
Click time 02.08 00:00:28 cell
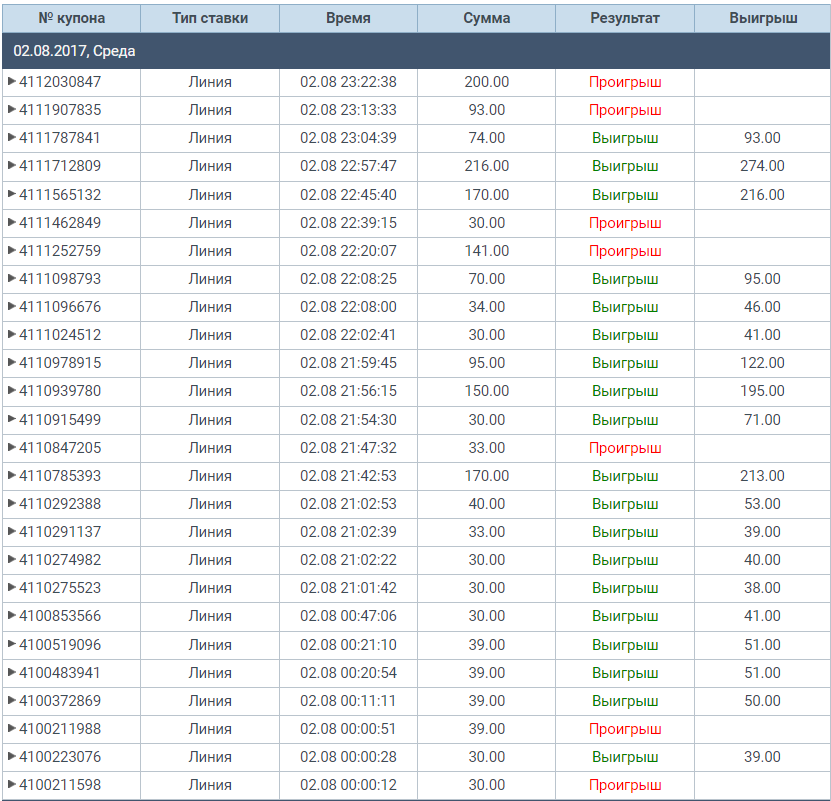click(x=348, y=758)
